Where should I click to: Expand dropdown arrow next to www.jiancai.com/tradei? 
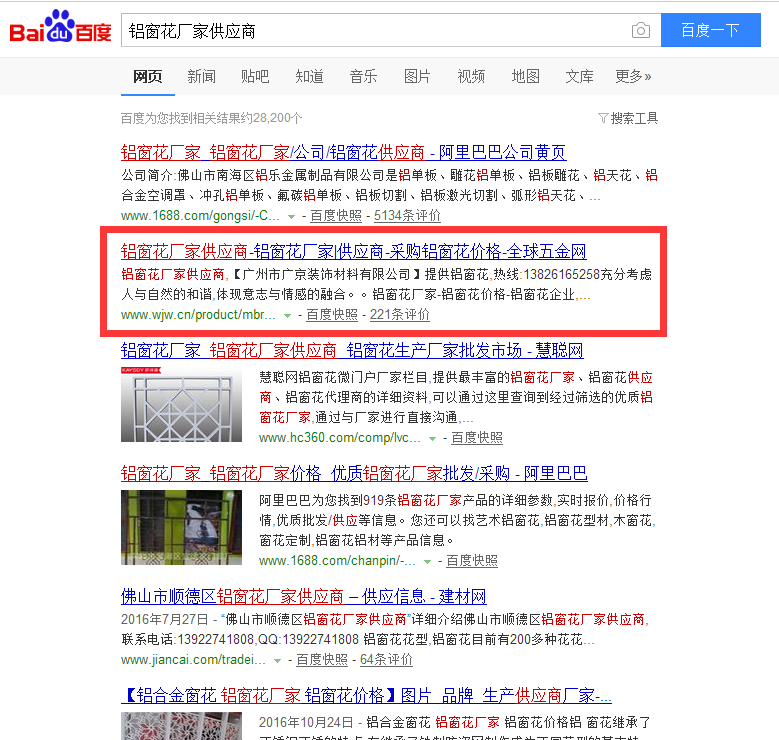(278, 661)
